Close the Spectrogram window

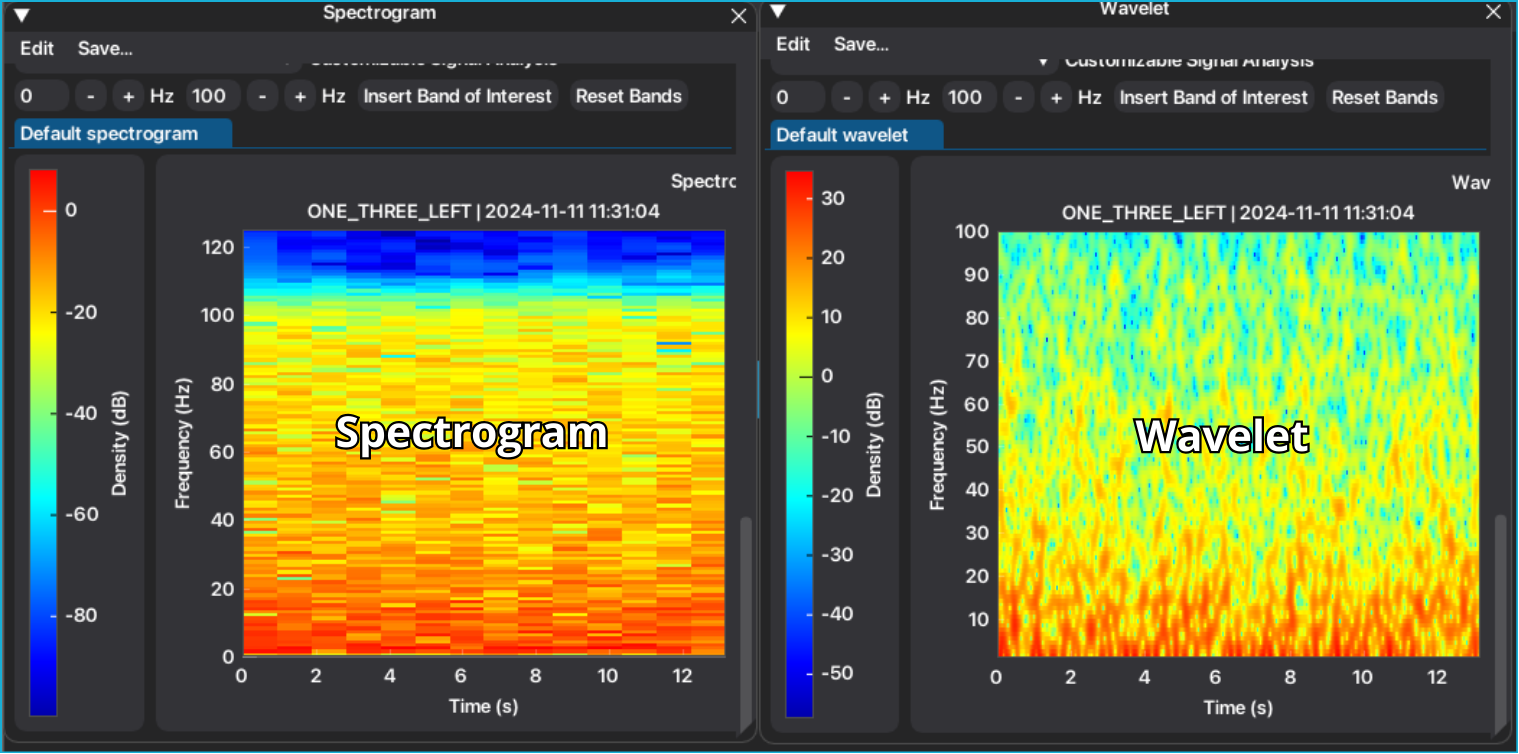coord(739,16)
